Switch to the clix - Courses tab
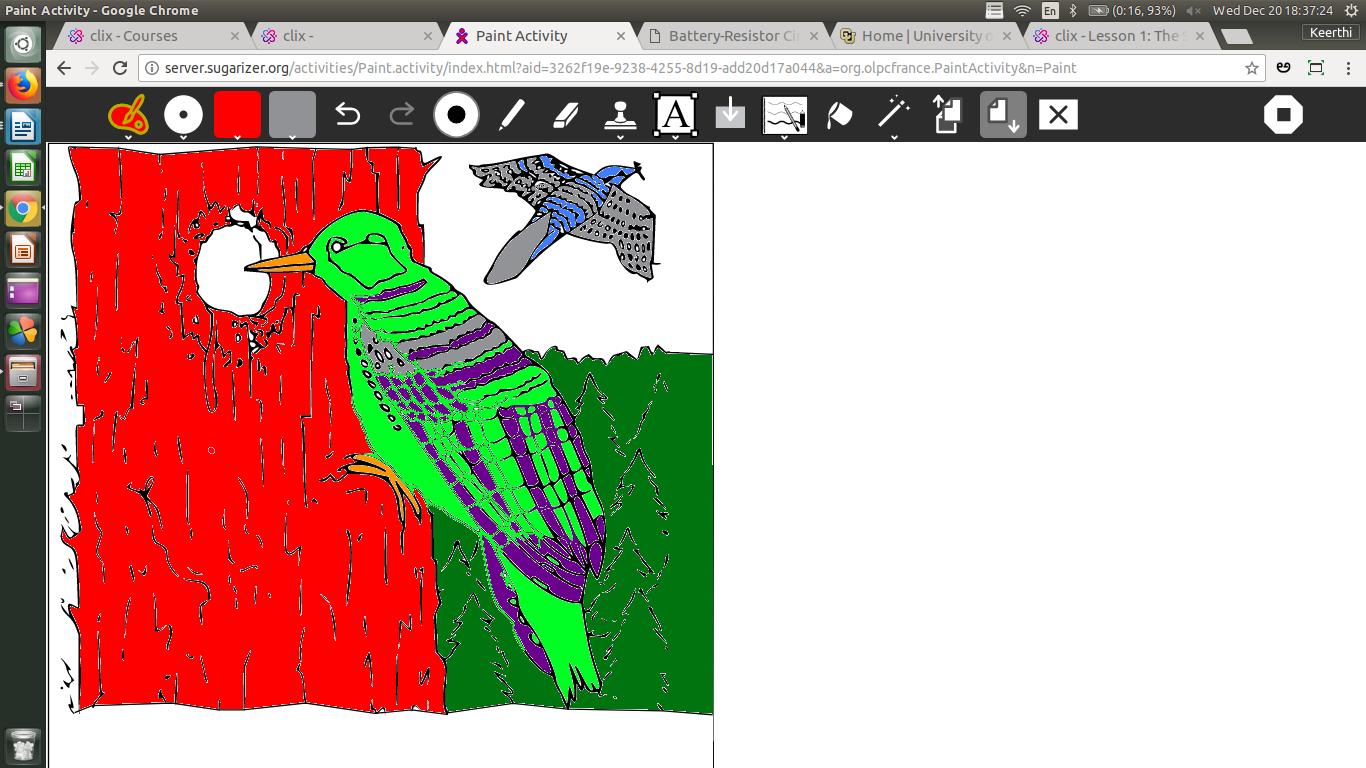This screenshot has width=1366, height=768. click(x=150, y=36)
